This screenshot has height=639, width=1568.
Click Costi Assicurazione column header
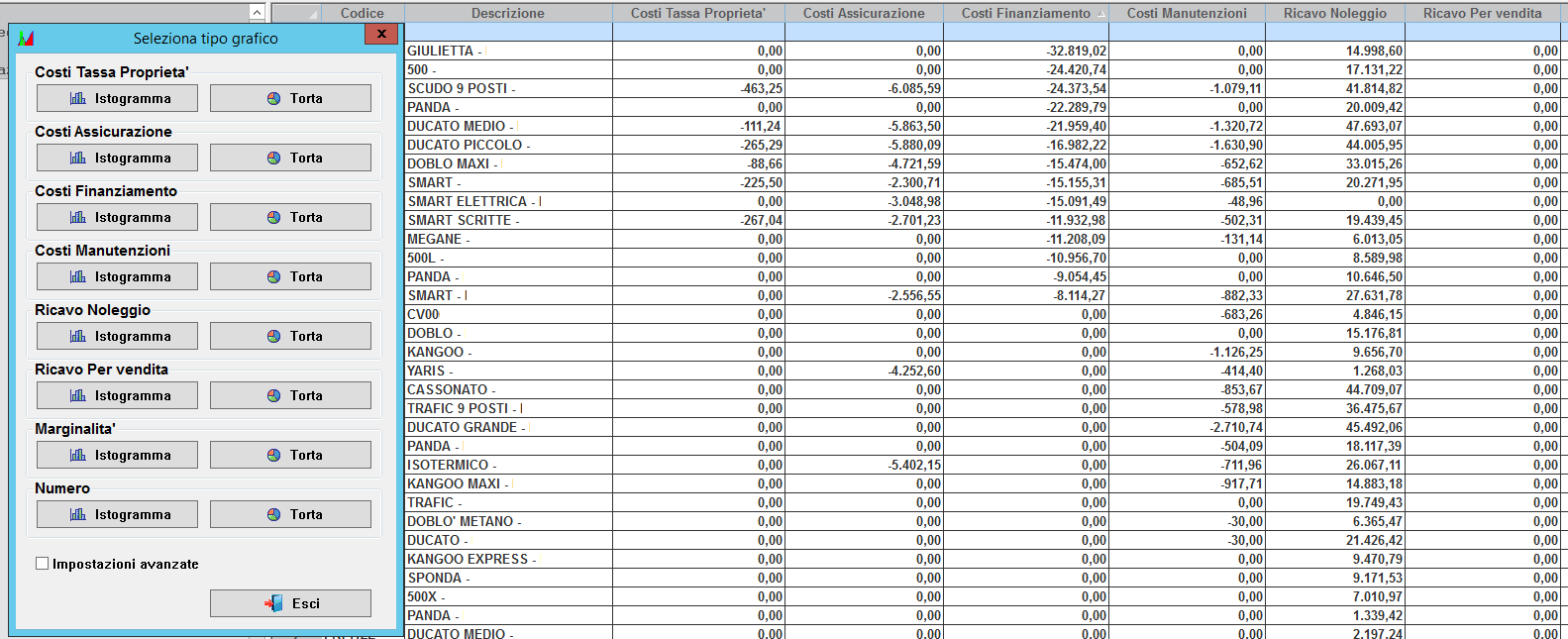pyautogui.click(x=864, y=13)
